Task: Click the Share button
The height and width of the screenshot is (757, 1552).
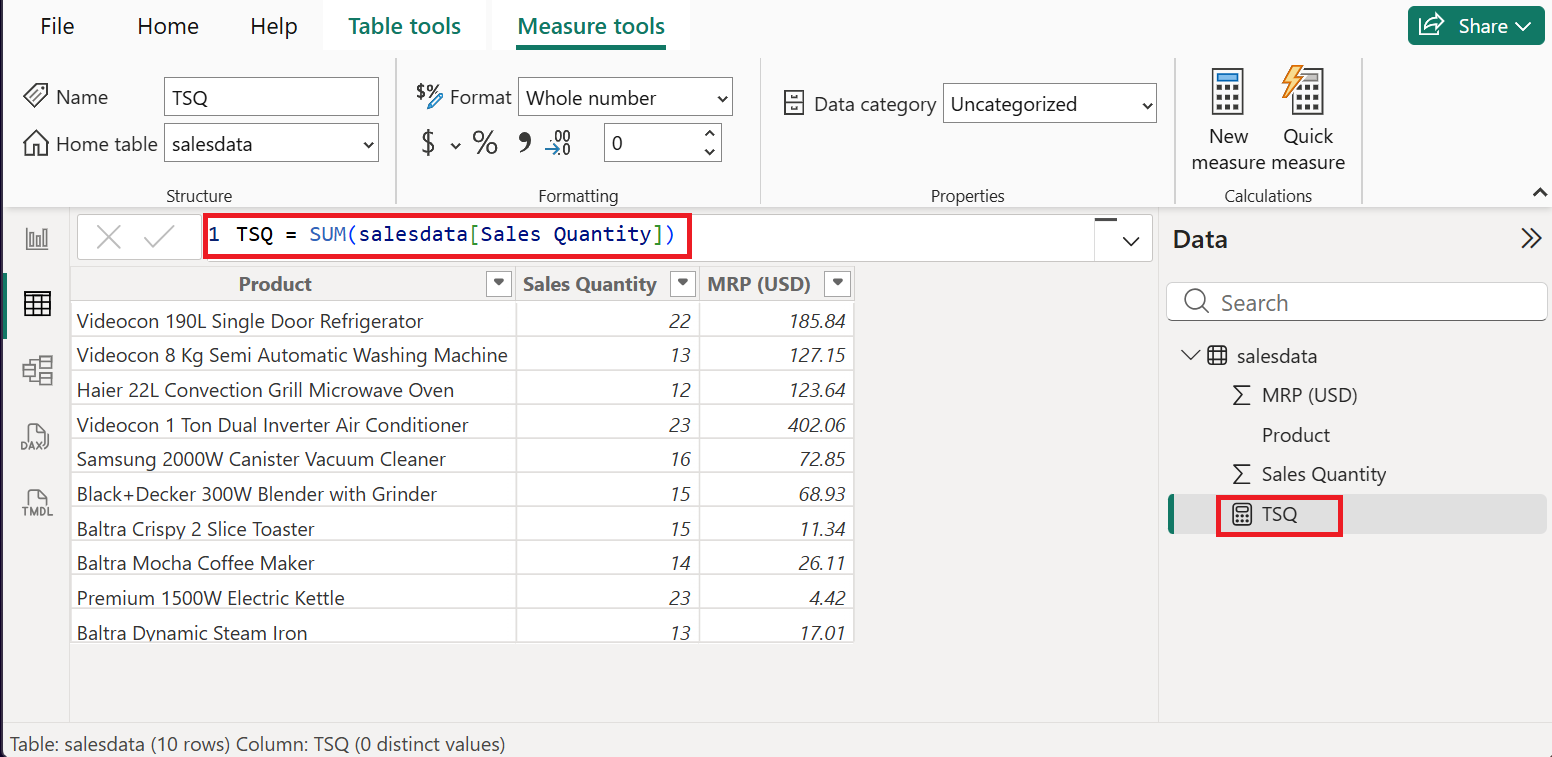Action: pos(1475,26)
